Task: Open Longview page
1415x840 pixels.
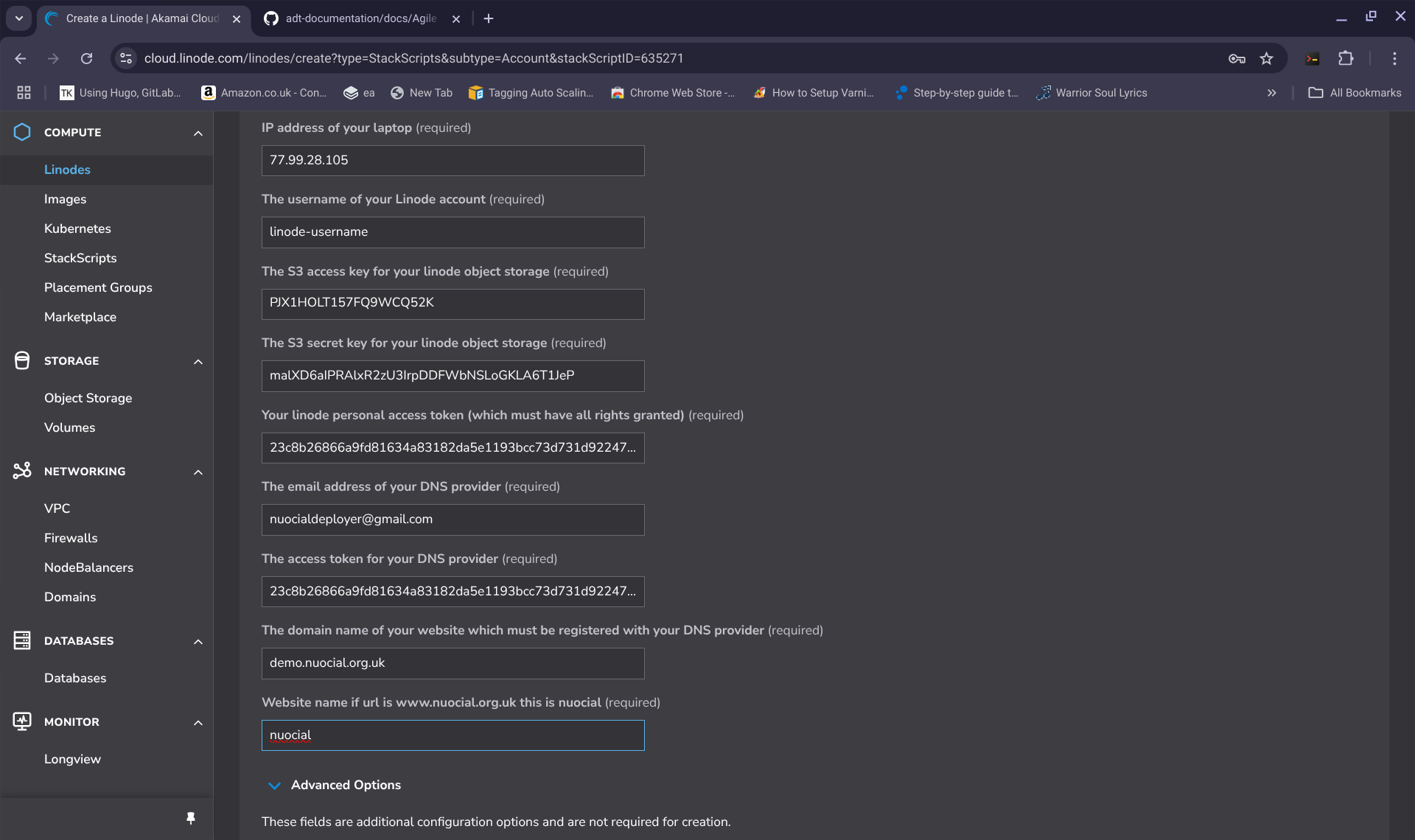Action: click(72, 759)
